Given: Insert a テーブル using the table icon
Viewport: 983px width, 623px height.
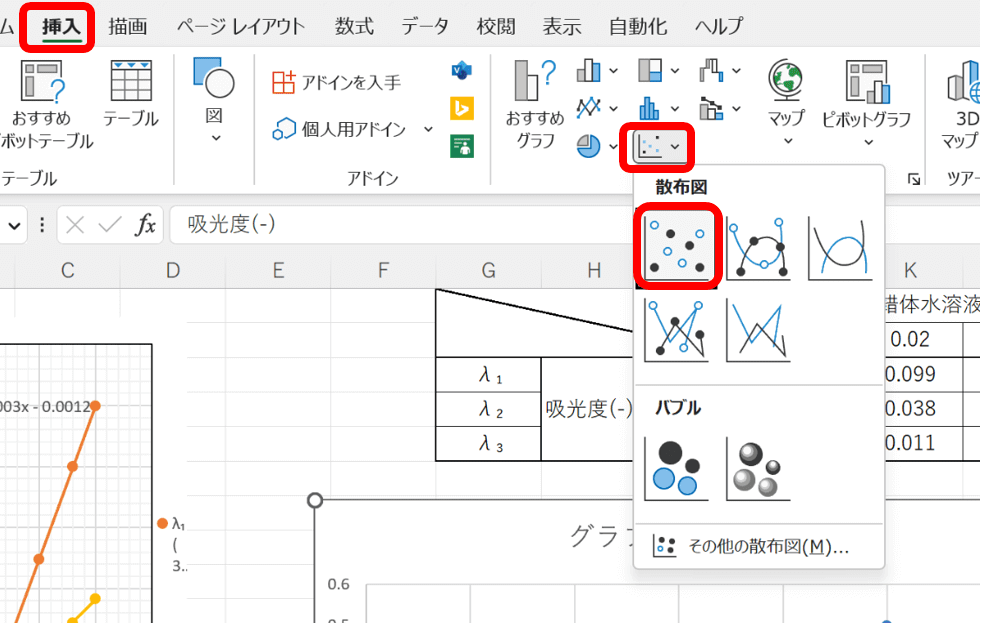Looking at the screenshot, I should [131, 81].
